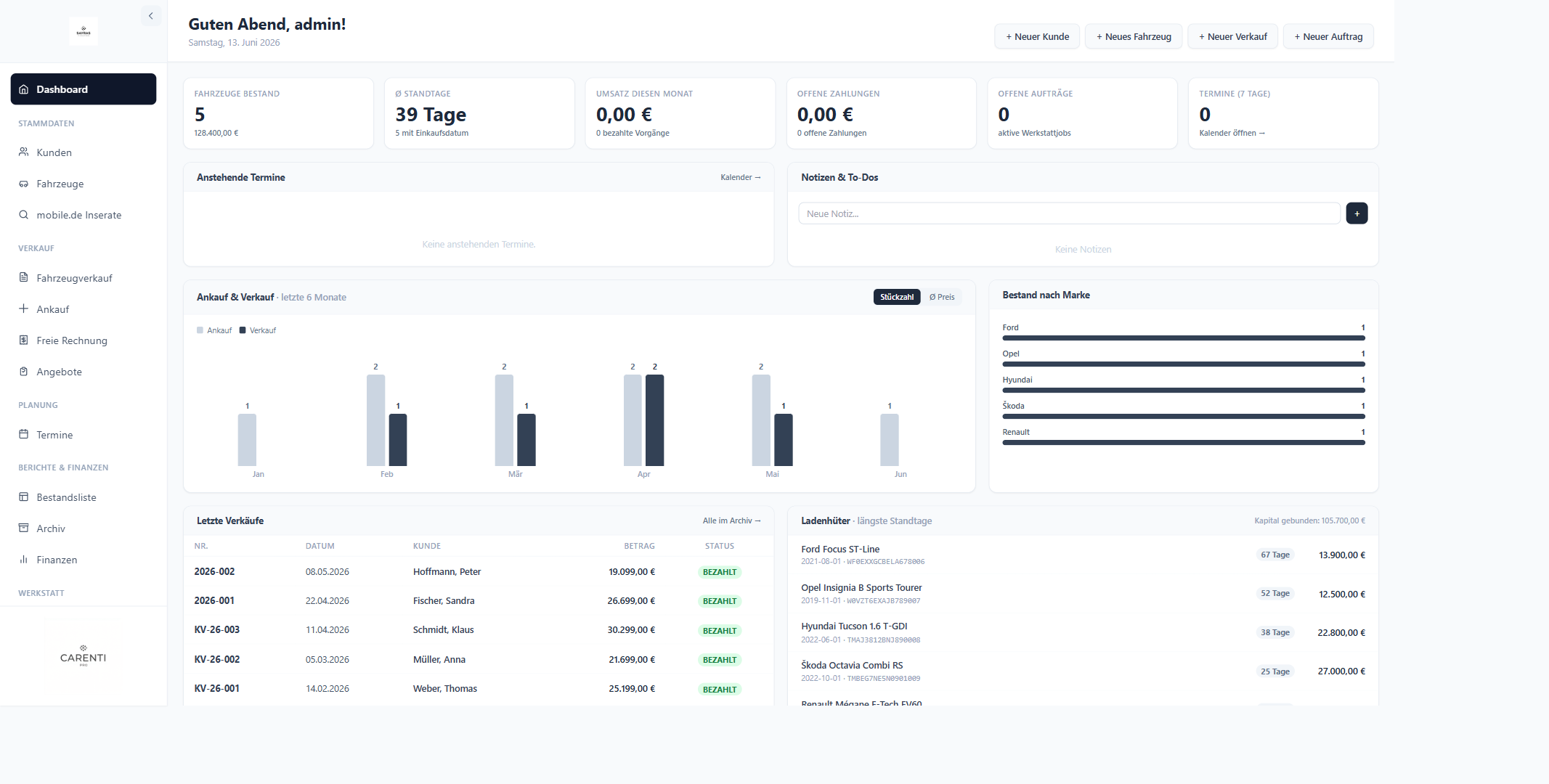The height and width of the screenshot is (784, 1549).
Task: Click the amount 19.099,00 €
Action: point(632,572)
